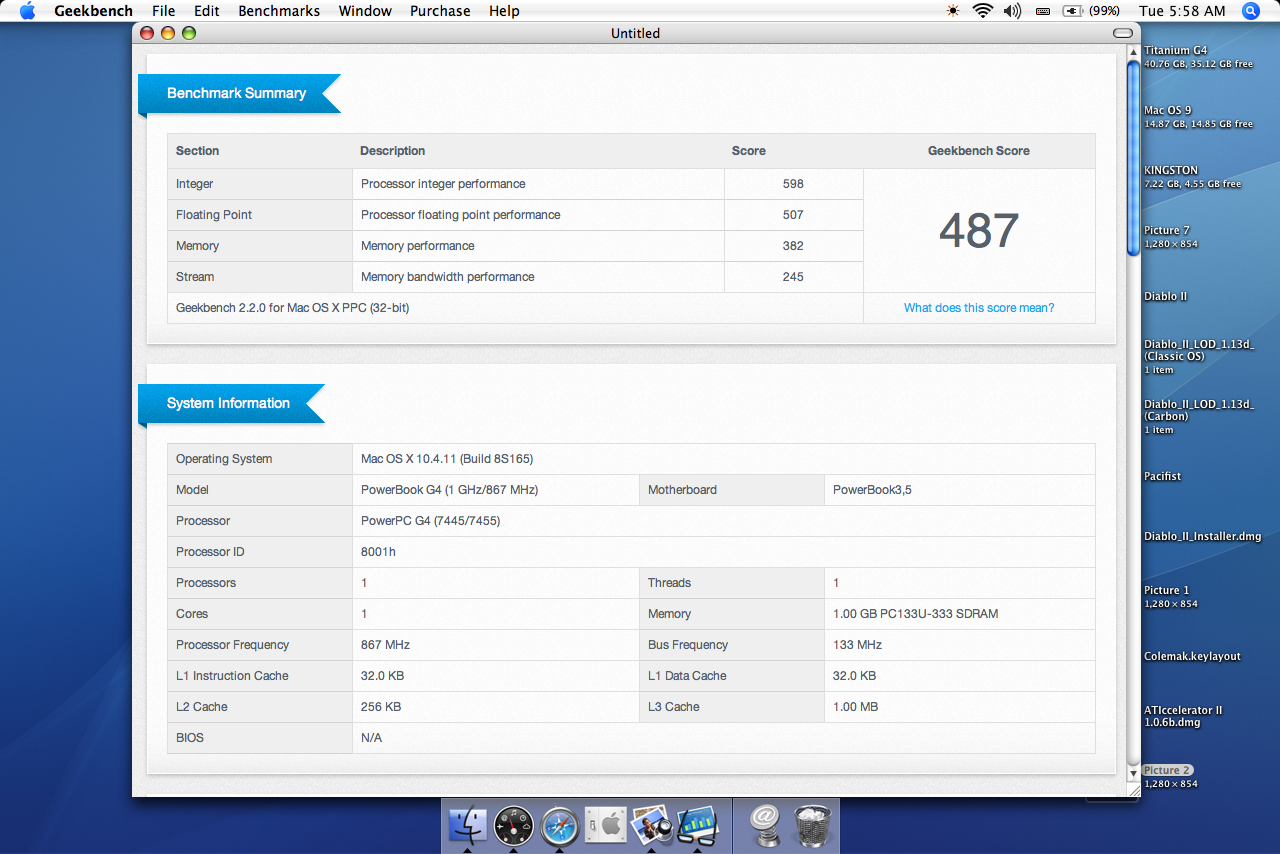This screenshot has width=1280, height=854.
Task: Click the vertical scrollbar thumb in Geekbench window
Action: pyautogui.click(x=1133, y=158)
